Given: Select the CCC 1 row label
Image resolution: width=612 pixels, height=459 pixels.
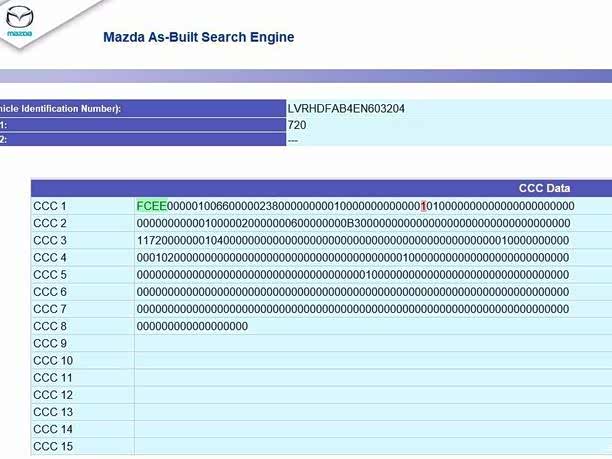Looking at the screenshot, I should click(x=50, y=206).
